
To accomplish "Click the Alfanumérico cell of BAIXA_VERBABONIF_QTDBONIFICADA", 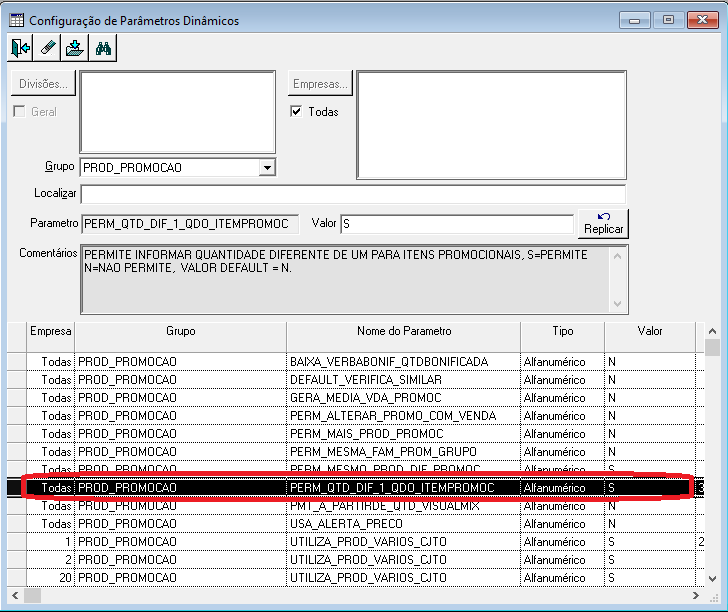I will (x=563, y=362).
